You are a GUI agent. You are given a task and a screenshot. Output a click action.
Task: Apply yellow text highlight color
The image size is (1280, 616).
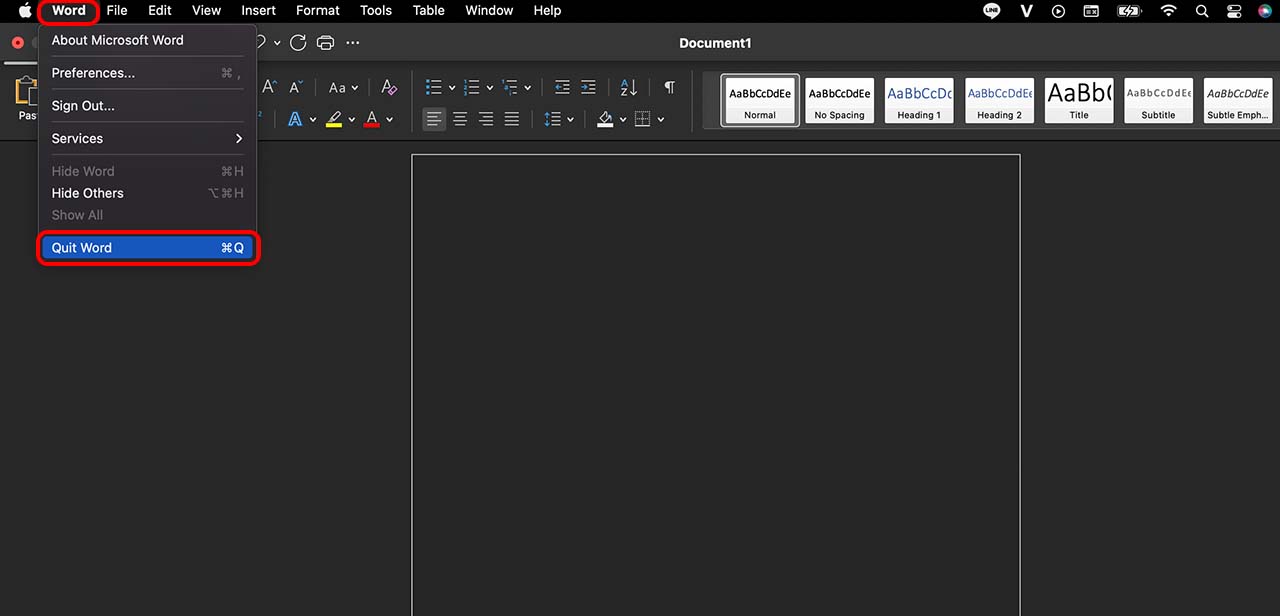coord(334,119)
